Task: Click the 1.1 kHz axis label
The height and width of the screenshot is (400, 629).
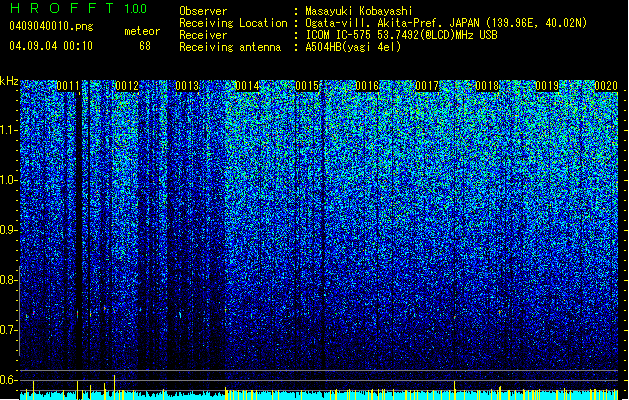Action: click(9, 130)
